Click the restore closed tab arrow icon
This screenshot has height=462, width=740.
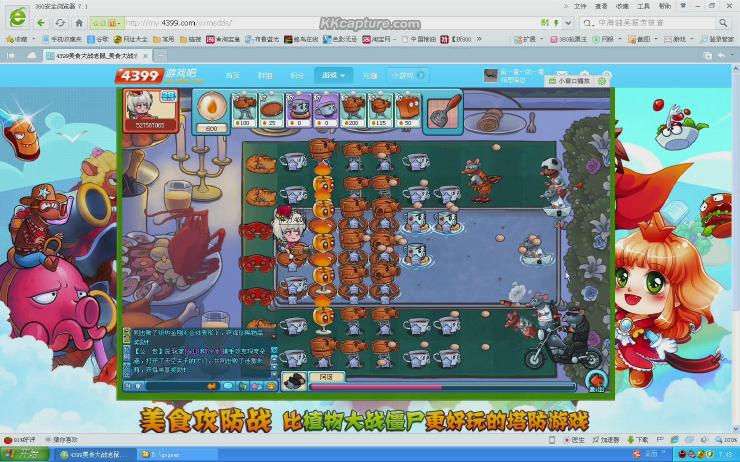click(x=722, y=56)
